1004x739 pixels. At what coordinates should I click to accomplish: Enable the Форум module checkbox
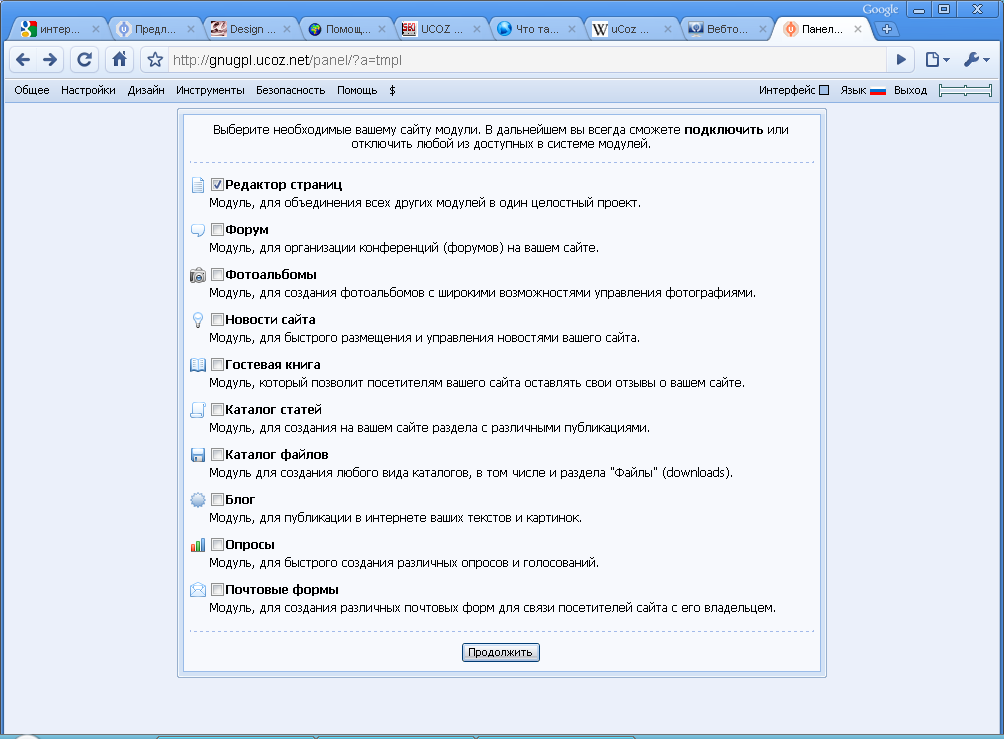[x=217, y=230]
